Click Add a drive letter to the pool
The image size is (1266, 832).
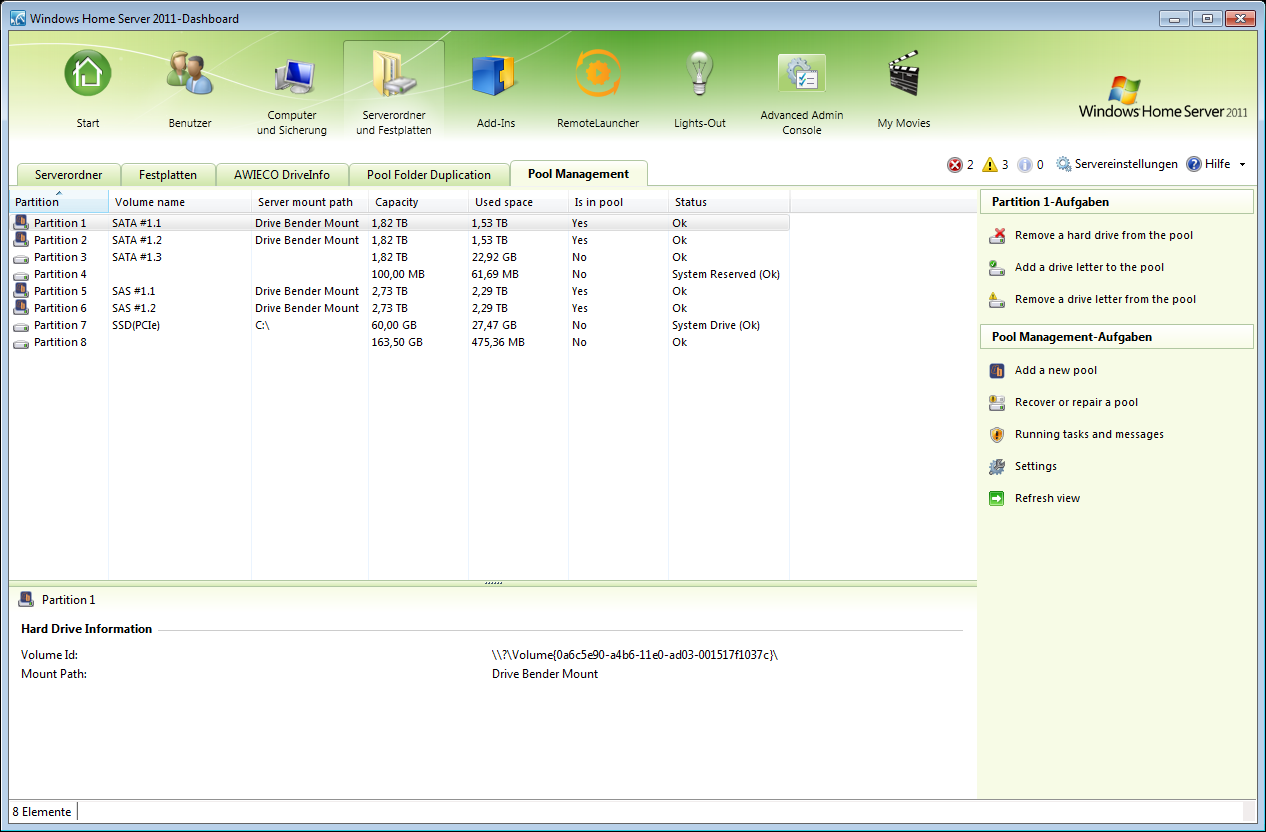point(1090,268)
